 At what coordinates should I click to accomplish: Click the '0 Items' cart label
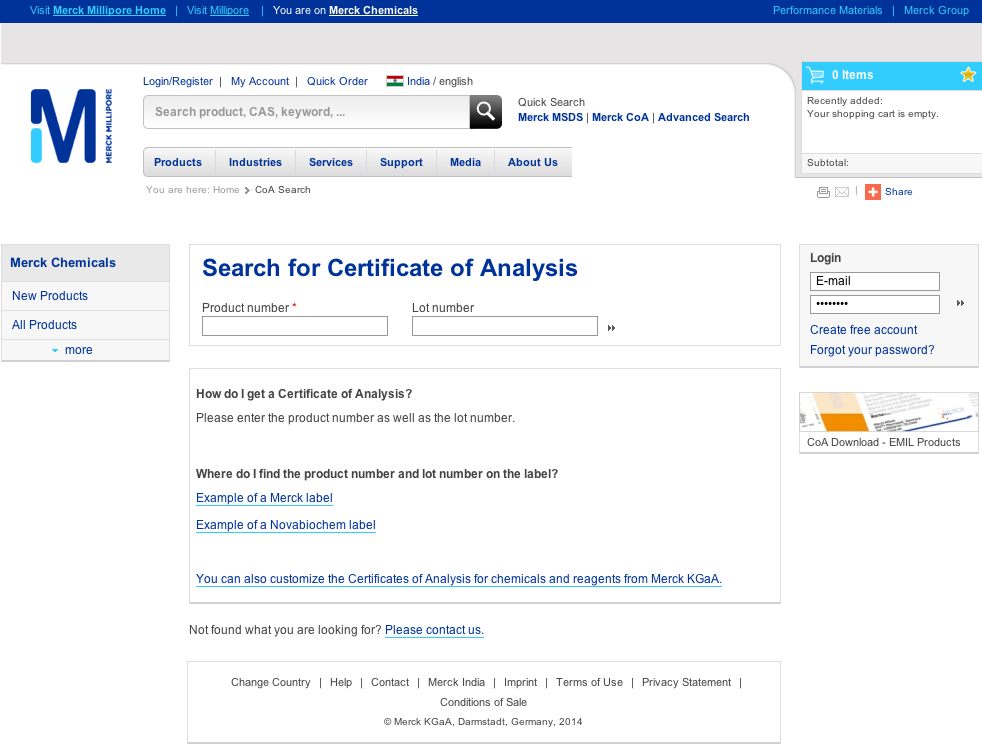point(852,75)
